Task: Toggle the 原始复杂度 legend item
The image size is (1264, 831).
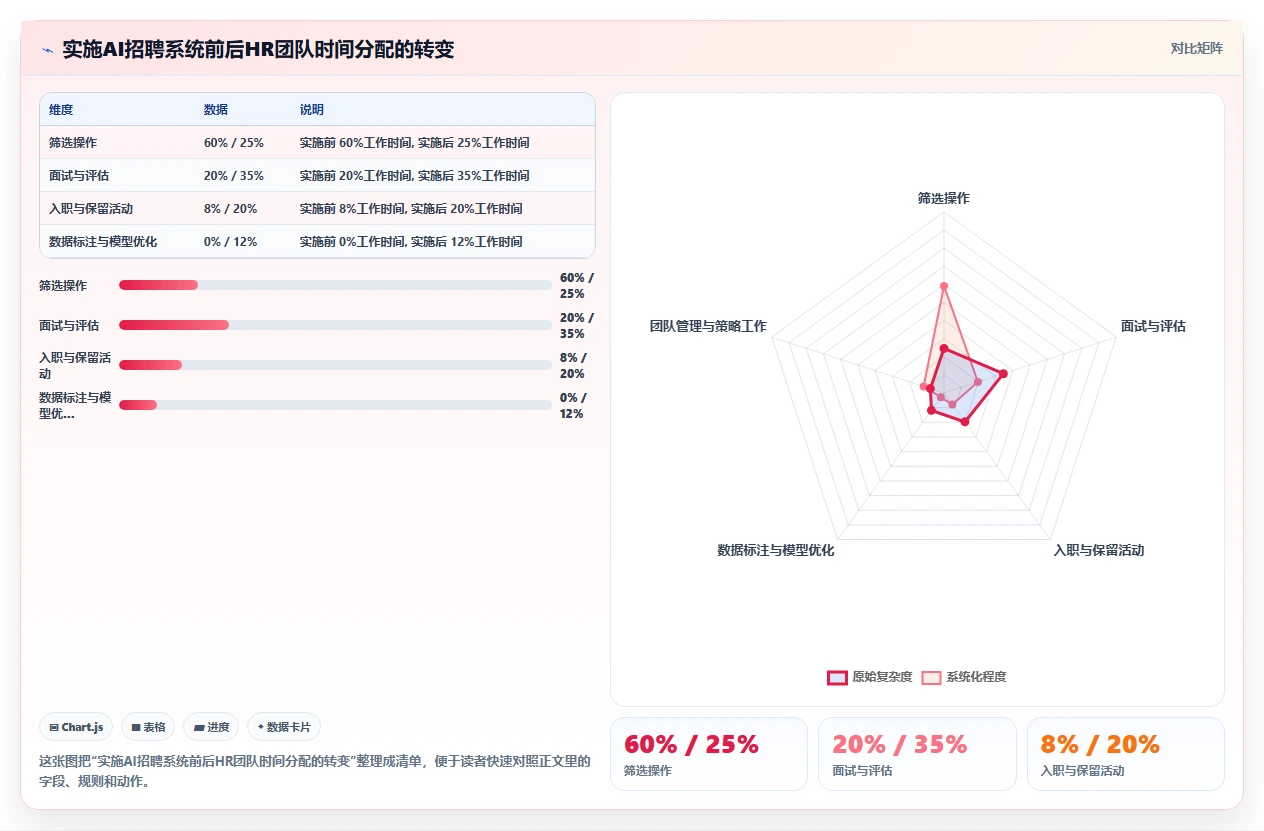Action: point(869,677)
